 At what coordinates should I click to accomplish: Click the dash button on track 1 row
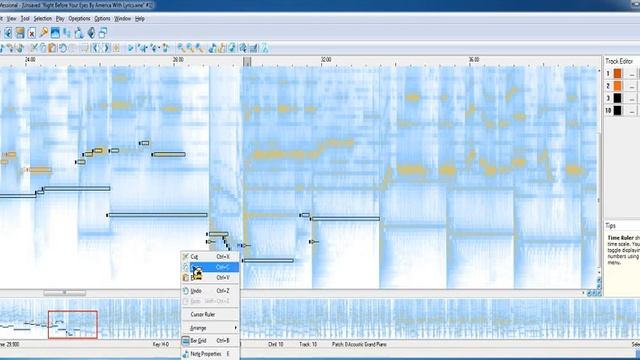click(x=631, y=74)
